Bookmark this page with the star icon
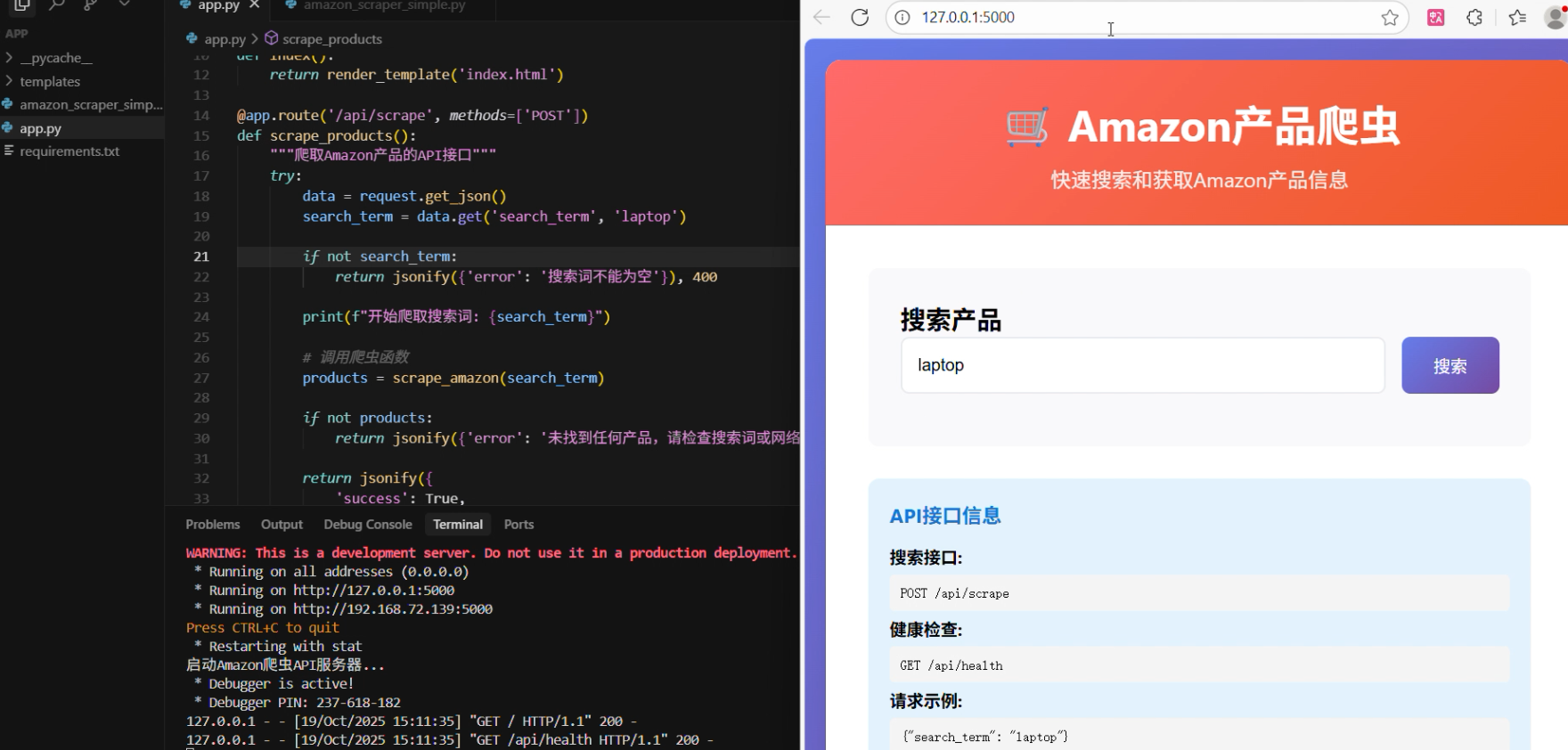The height and width of the screenshot is (750, 1568). click(1390, 17)
